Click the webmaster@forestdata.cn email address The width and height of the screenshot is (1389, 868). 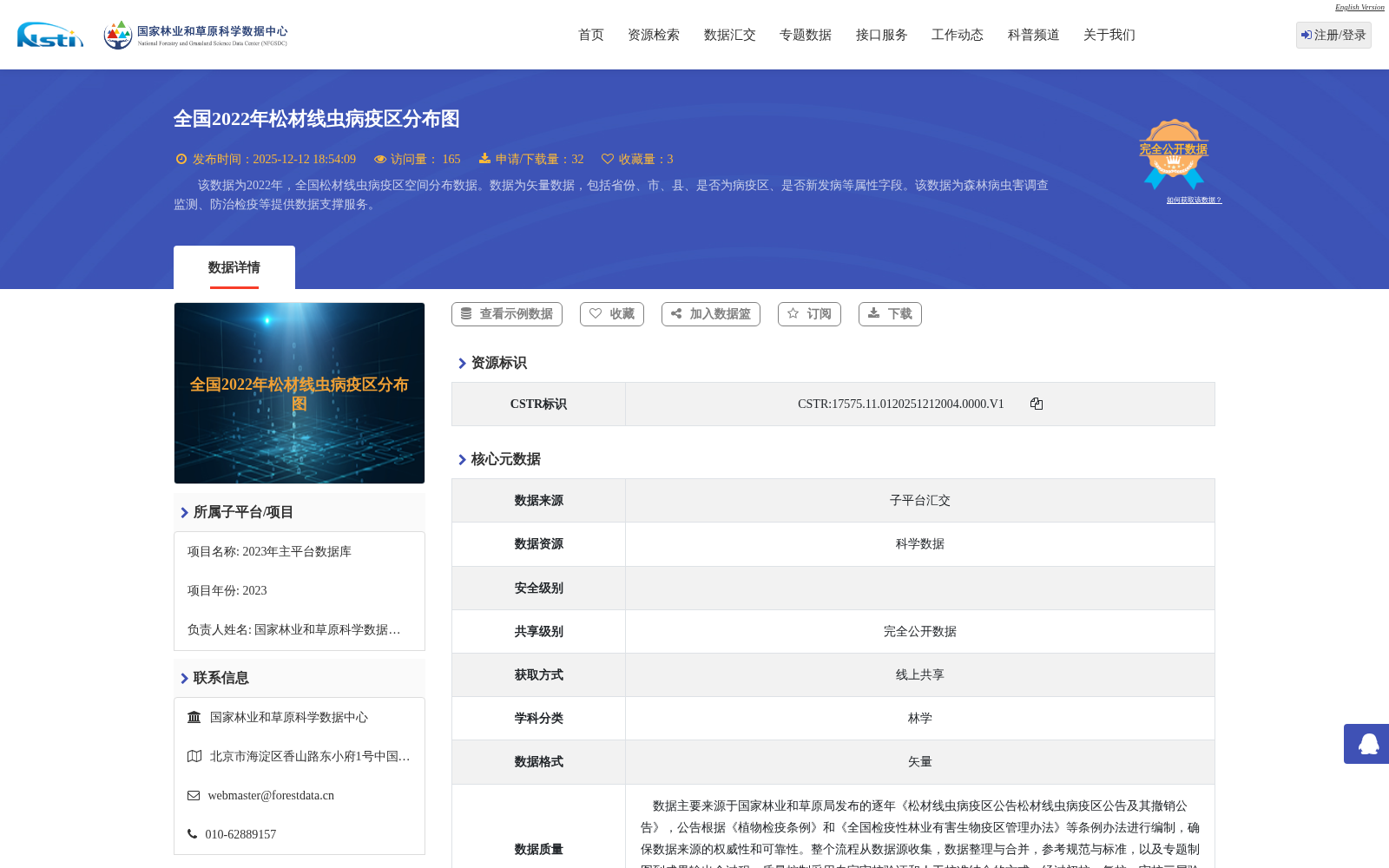click(x=271, y=795)
